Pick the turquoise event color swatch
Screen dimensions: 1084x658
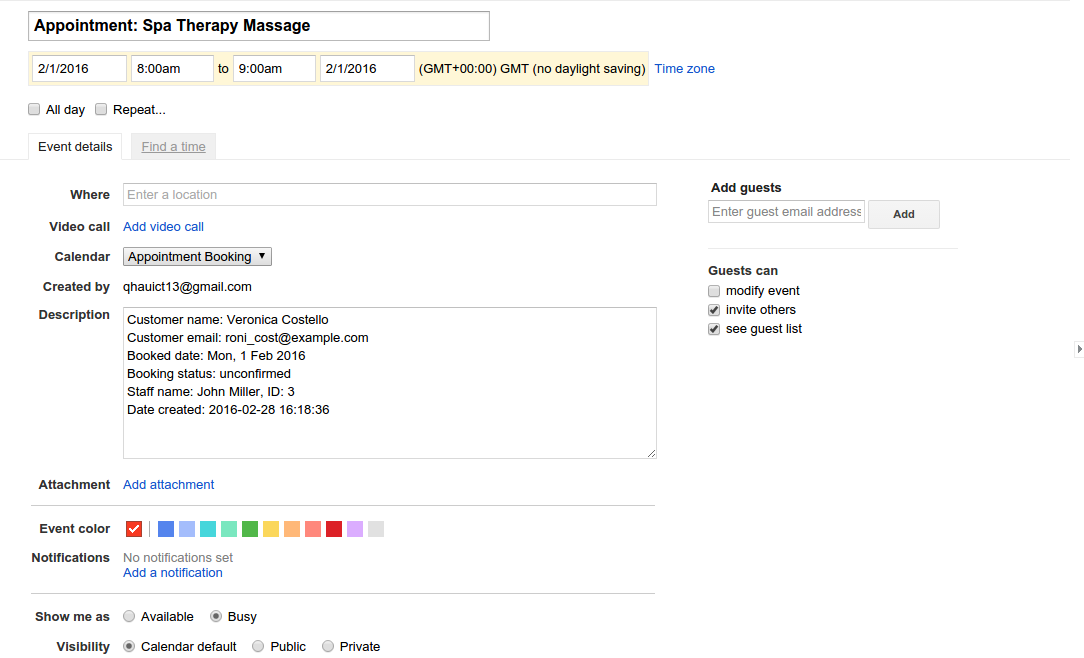click(x=208, y=529)
